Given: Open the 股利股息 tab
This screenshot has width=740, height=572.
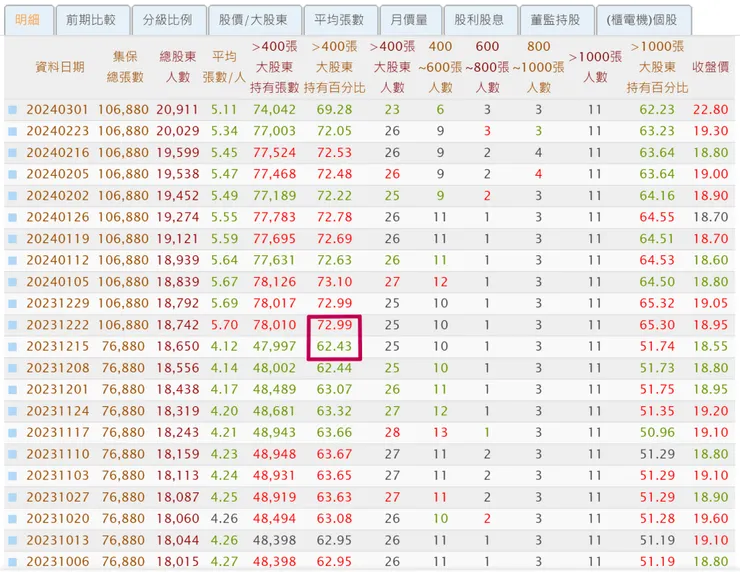Looking at the screenshot, I should (x=480, y=20).
